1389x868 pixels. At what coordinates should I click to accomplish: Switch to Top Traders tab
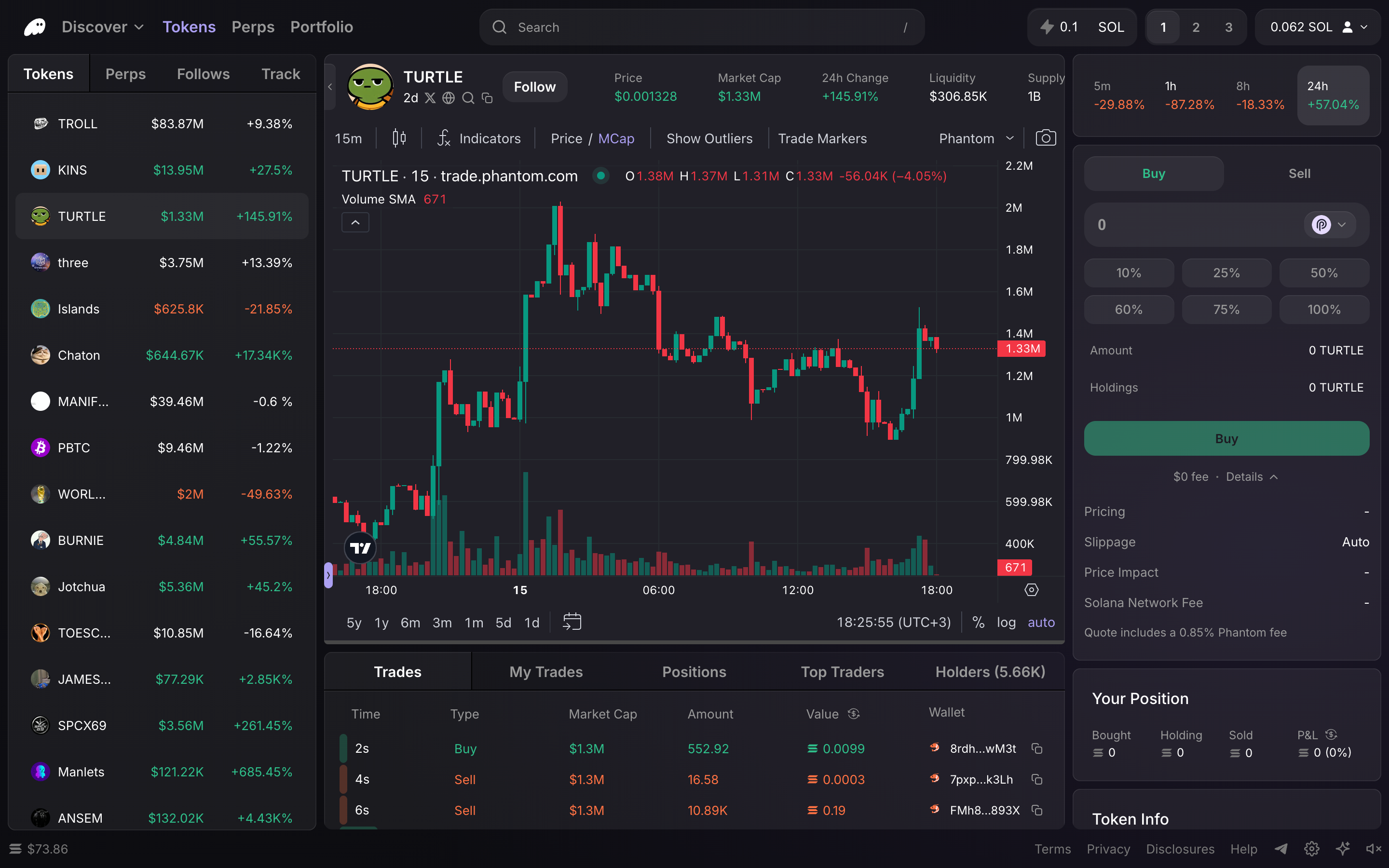(842, 672)
